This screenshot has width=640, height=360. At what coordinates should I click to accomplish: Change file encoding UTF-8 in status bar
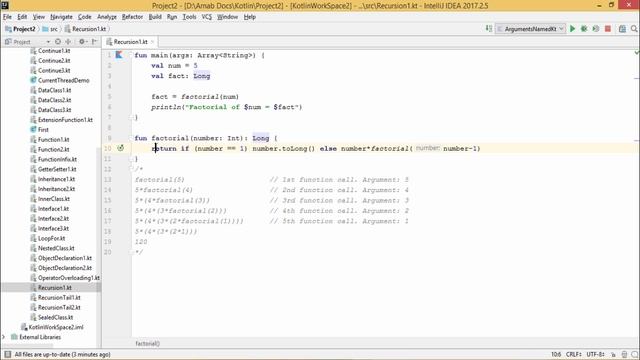tap(596, 354)
